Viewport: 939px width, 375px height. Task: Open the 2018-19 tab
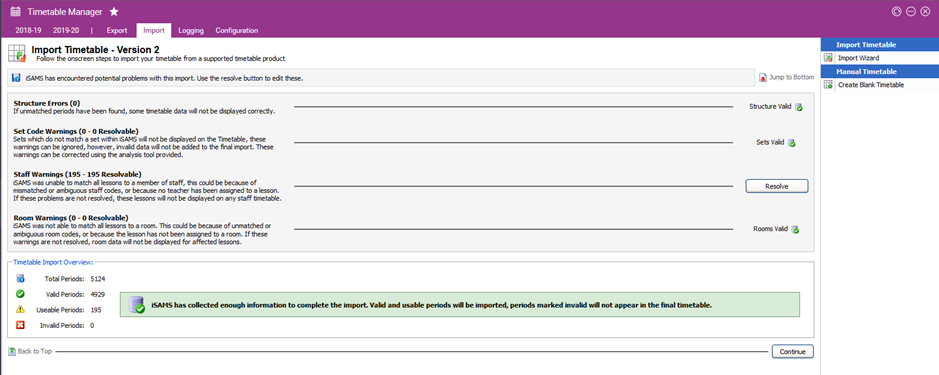coord(29,31)
